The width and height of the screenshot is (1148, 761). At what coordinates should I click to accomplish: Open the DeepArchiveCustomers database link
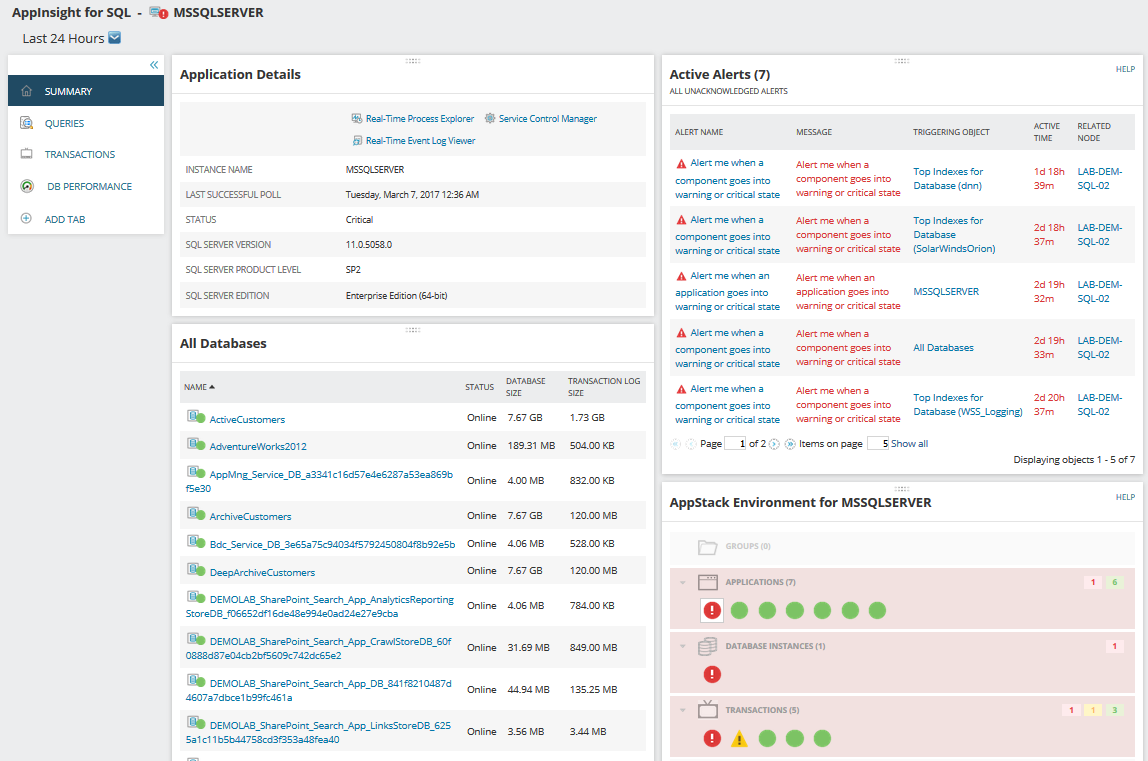click(x=262, y=573)
